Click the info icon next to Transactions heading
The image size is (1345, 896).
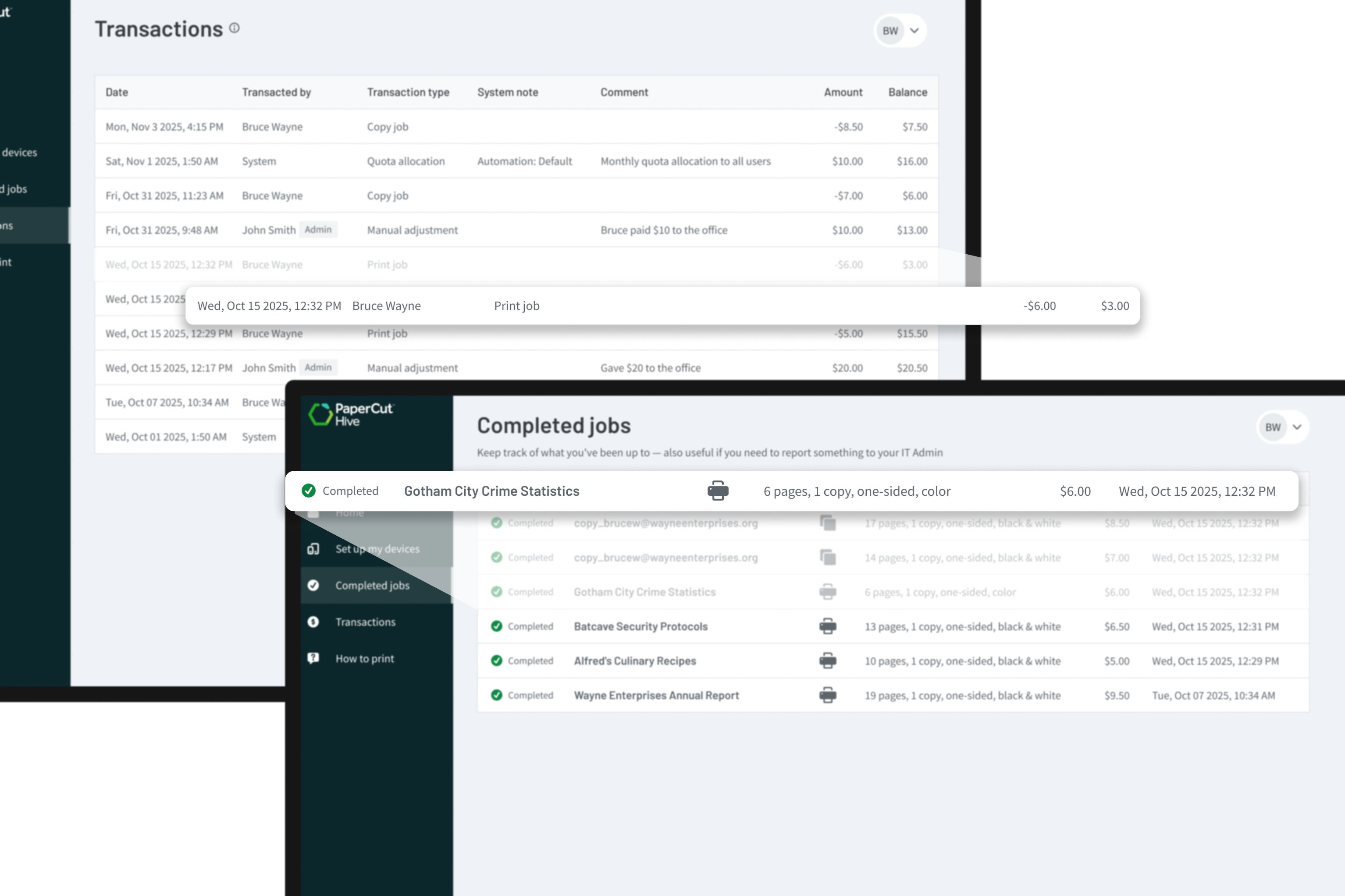click(234, 28)
